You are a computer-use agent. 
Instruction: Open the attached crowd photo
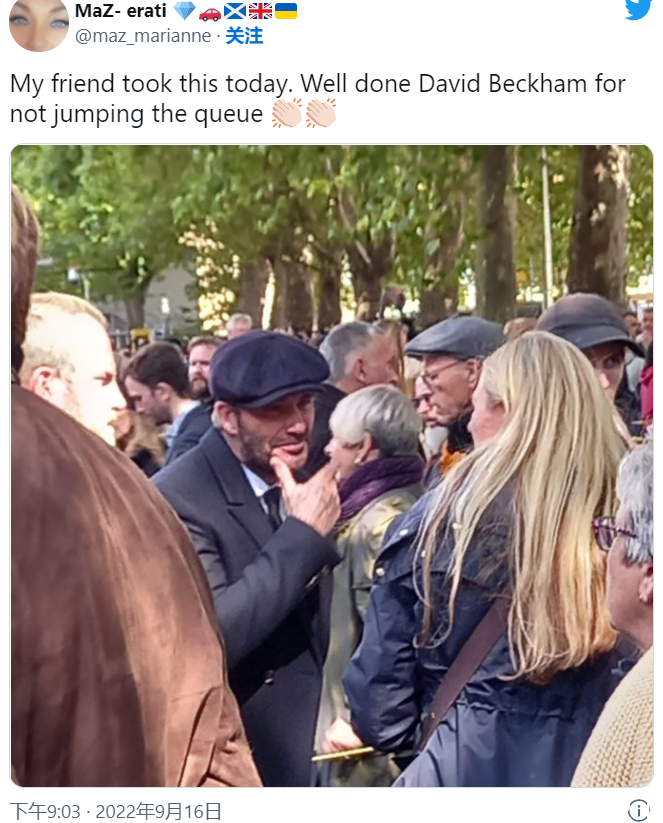pyautogui.click(x=332, y=466)
